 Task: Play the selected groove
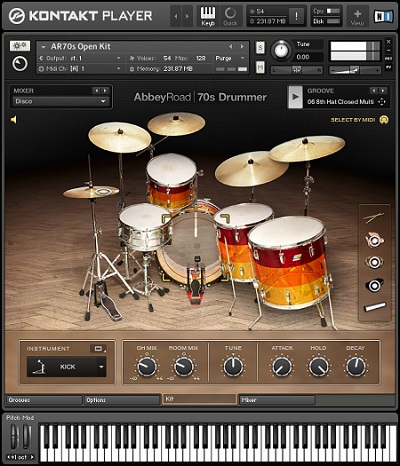tap(295, 97)
